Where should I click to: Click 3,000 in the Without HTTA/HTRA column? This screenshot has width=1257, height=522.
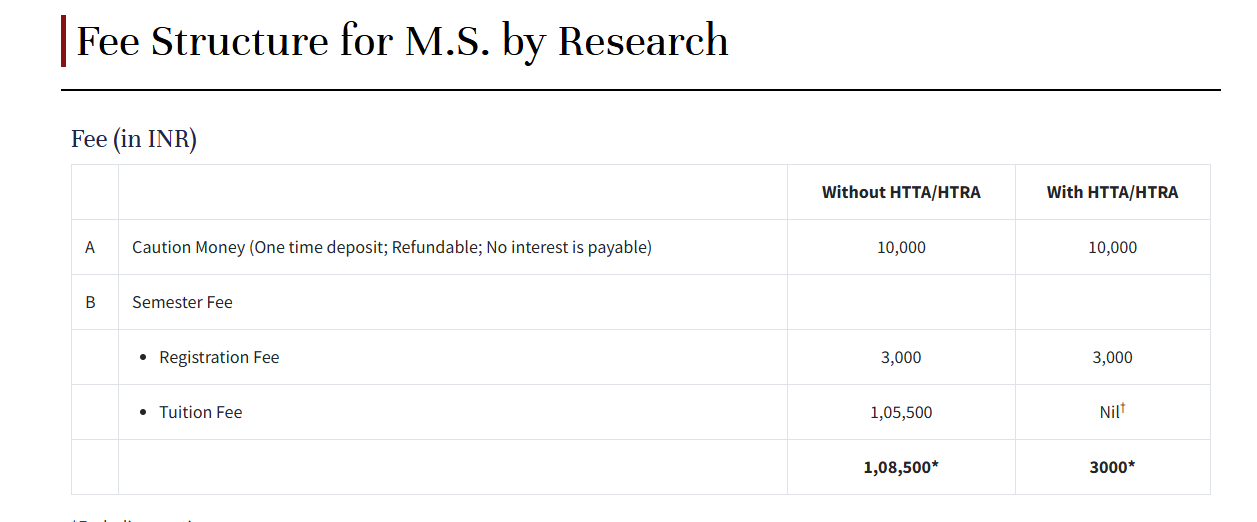(x=901, y=357)
